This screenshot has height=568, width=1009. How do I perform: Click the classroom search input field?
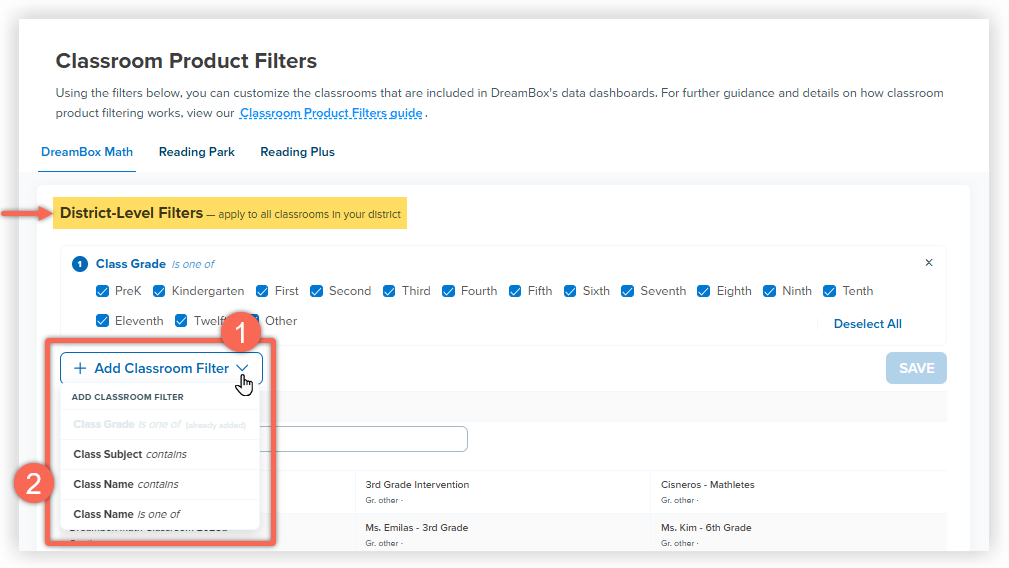364,439
